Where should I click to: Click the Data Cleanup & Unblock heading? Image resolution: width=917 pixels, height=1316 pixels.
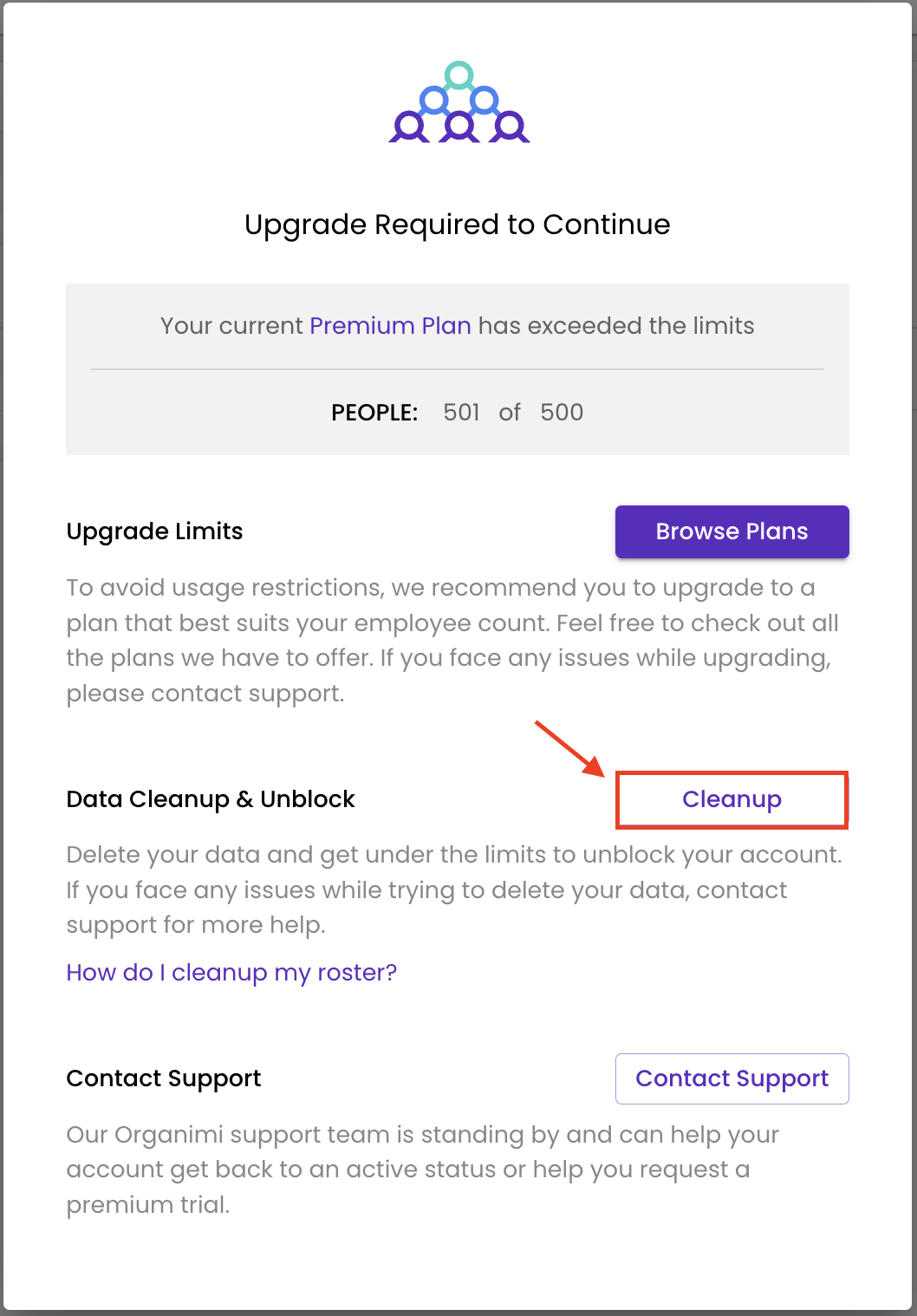[210, 799]
